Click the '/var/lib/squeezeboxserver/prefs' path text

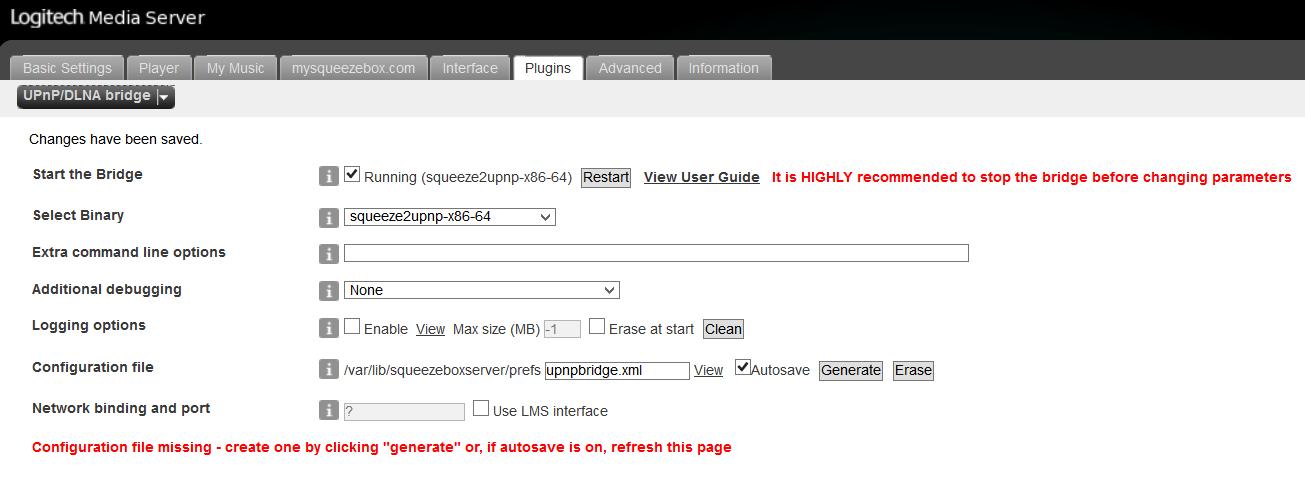pyautogui.click(x=442, y=370)
